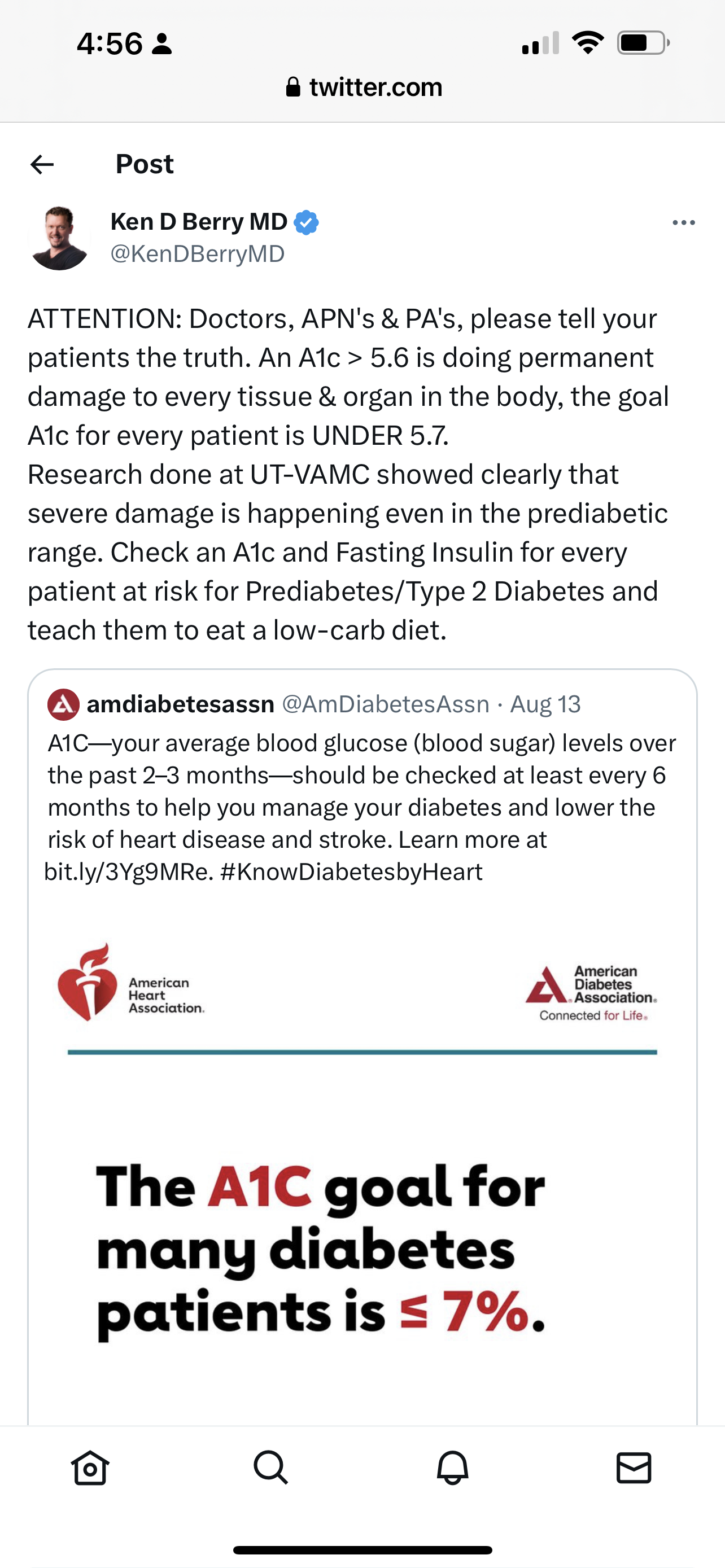Open the twitter.com address bar
725x1568 pixels.
(375, 87)
